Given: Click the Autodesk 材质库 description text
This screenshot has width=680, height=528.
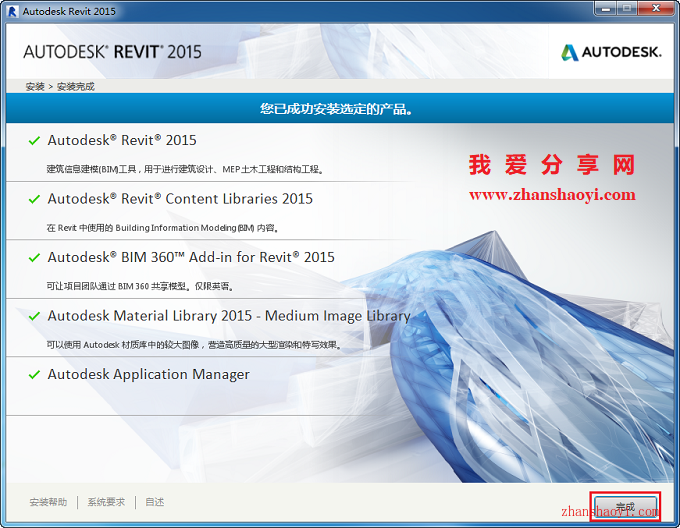Looking at the screenshot, I should click(194, 345).
